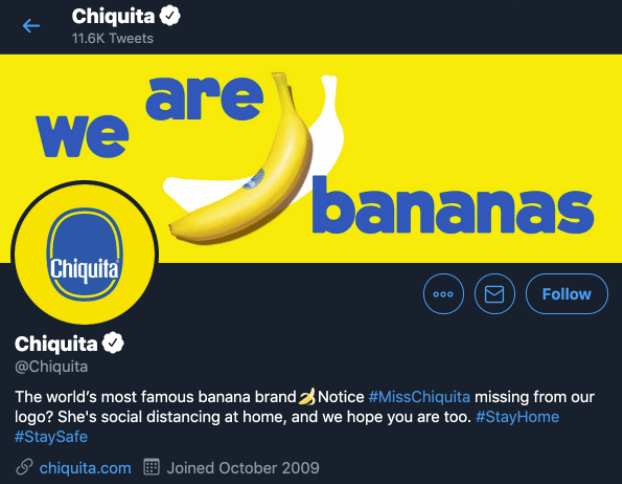Screen dimensions: 622x484
Task: Click the link chain icon beside chiquita.com
Action: pos(24,467)
